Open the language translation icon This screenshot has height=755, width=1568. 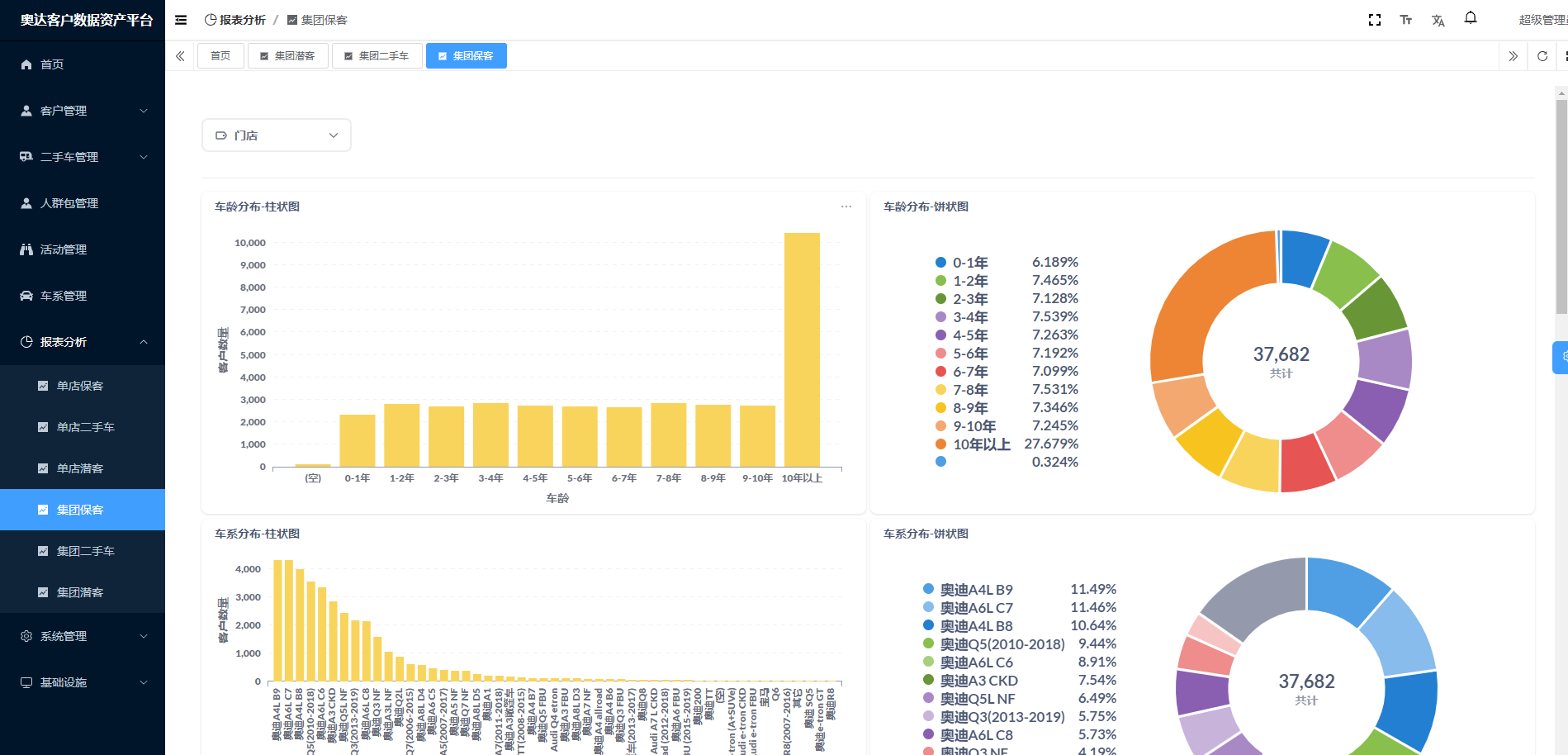click(1438, 21)
